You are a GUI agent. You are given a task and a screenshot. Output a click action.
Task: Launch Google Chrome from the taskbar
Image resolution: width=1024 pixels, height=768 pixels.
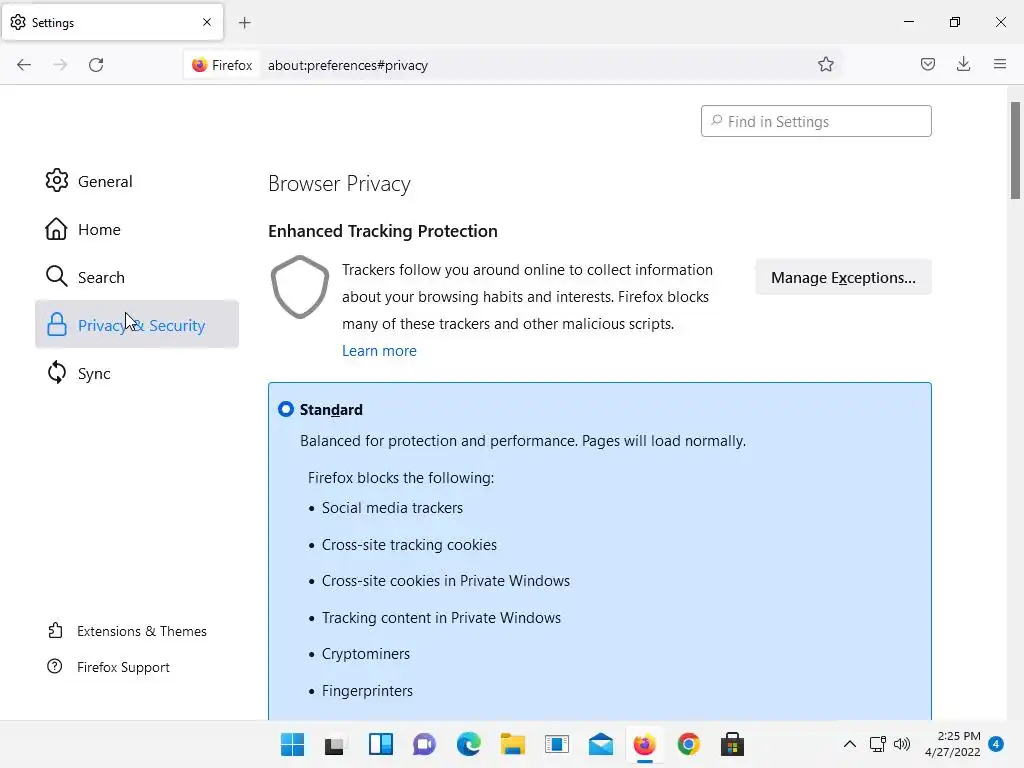tap(688, 744)
